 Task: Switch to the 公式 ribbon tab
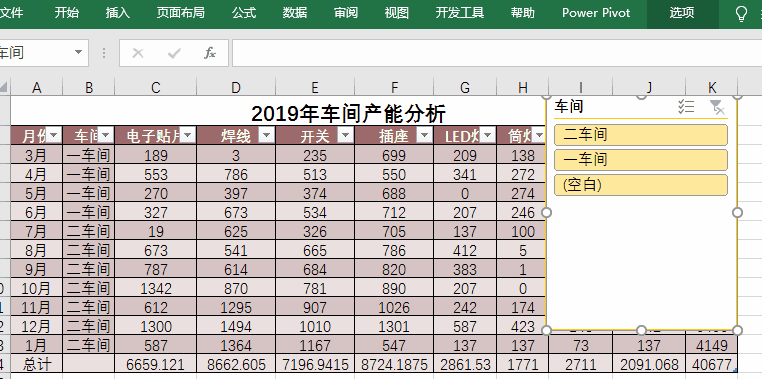click(244, 13)
